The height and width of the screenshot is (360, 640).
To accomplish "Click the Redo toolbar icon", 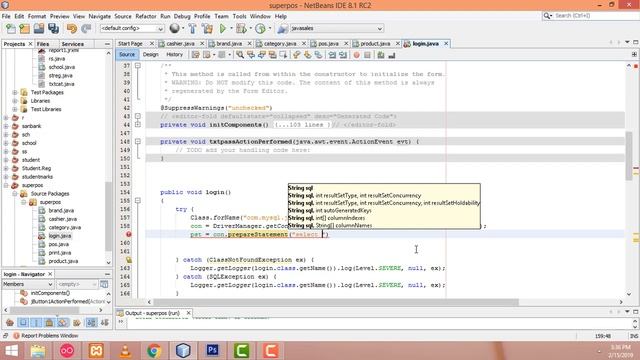I will (86, 29).
